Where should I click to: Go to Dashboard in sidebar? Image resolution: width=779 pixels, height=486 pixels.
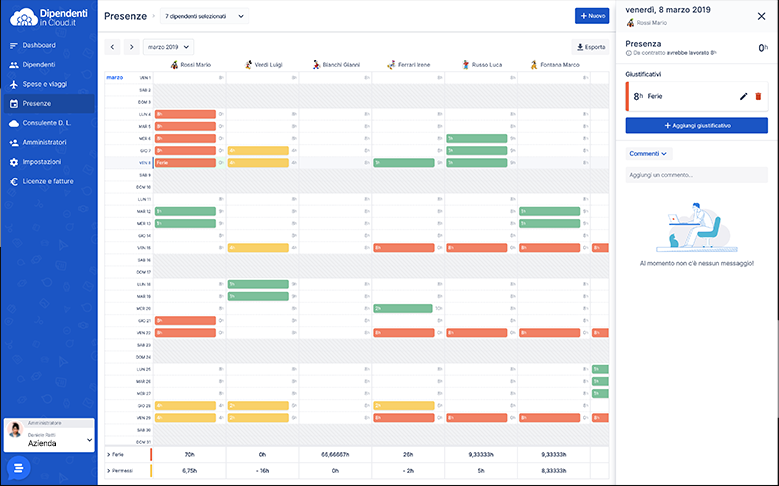pos(38,45)
